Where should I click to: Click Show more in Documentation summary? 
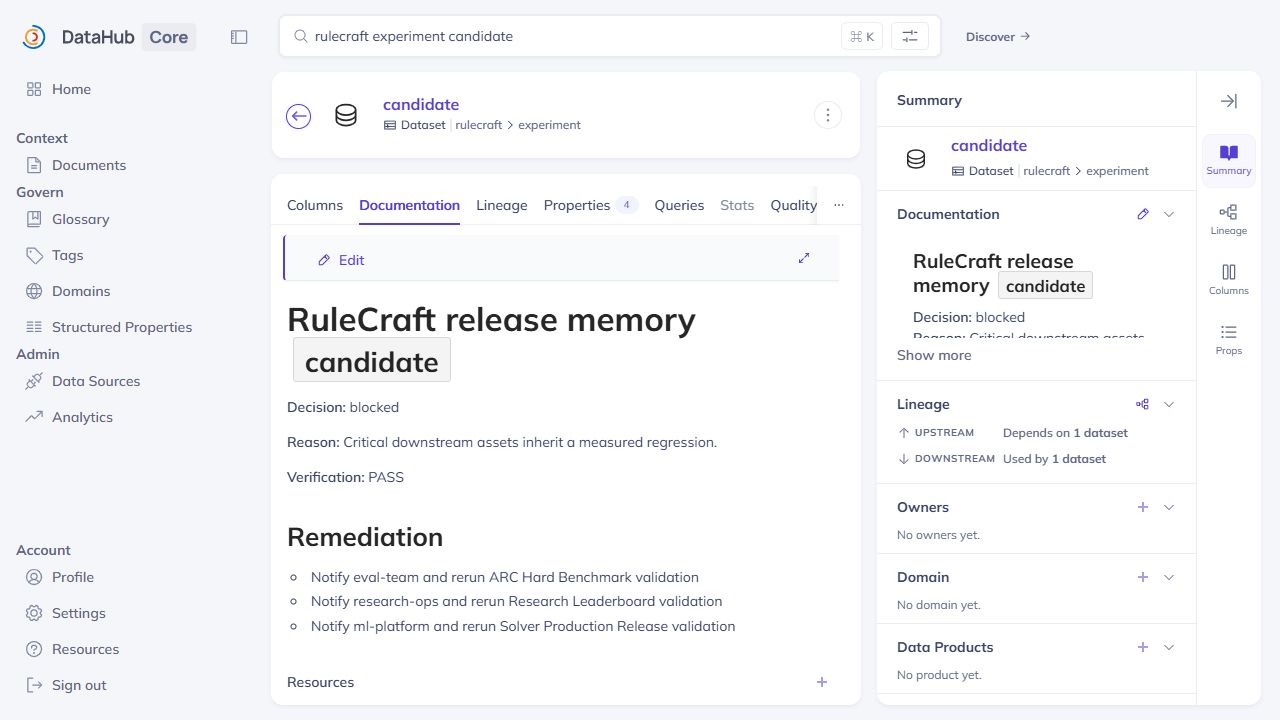934,355
